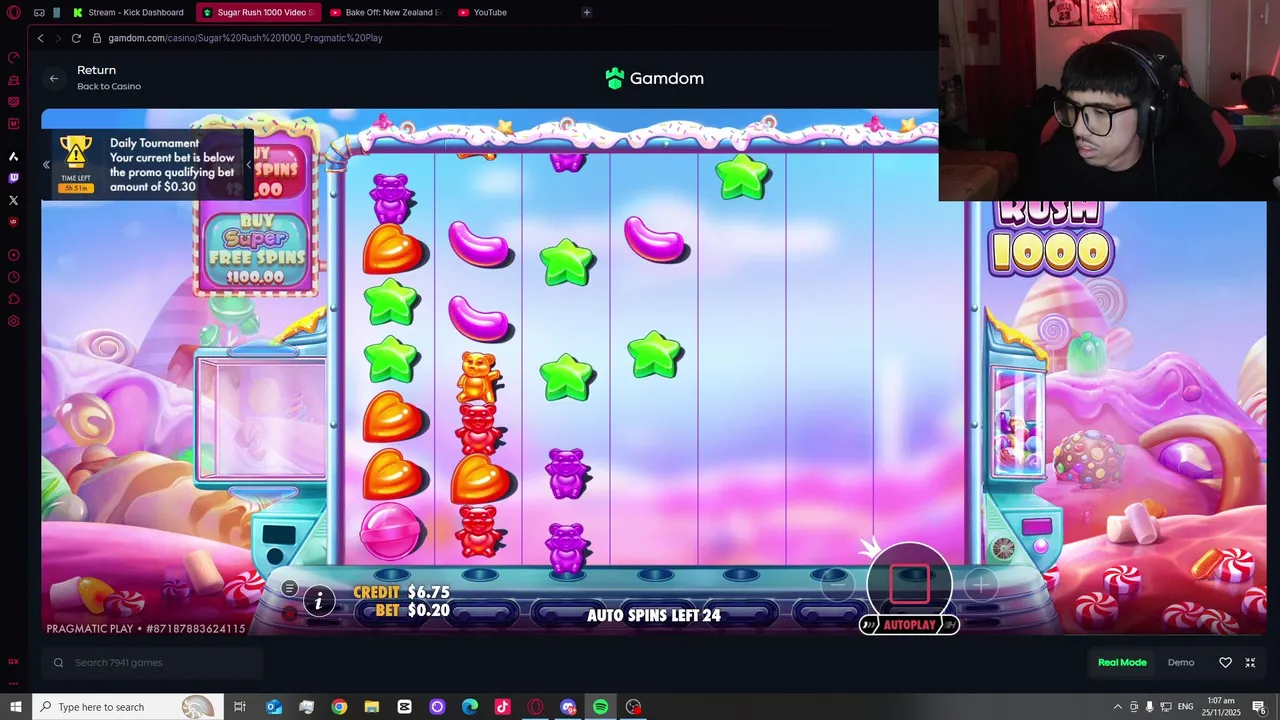The image size is (1280, 720).
Task: Open Opera sidebar settings gear
Action: pyautogui.click(x=14, y=321)
